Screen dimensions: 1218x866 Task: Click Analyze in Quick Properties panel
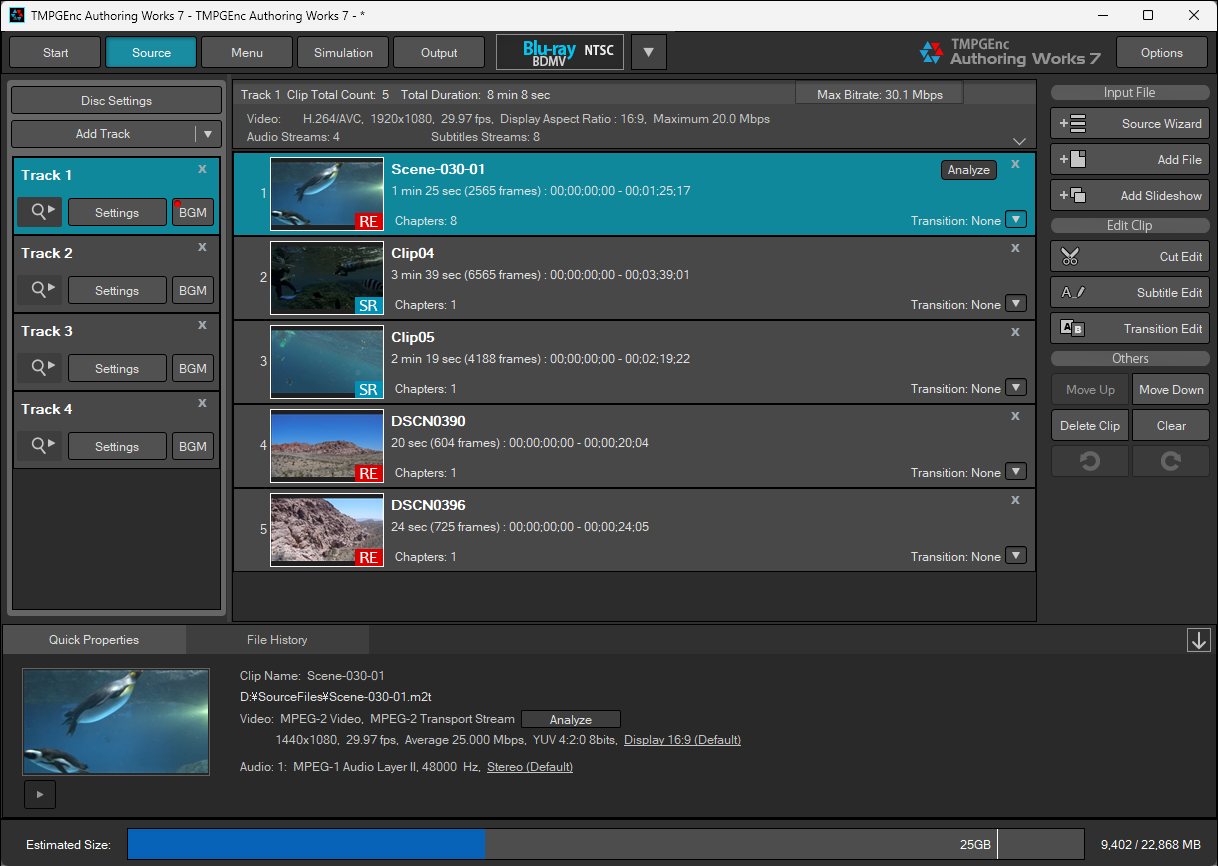tap(571, 720)
